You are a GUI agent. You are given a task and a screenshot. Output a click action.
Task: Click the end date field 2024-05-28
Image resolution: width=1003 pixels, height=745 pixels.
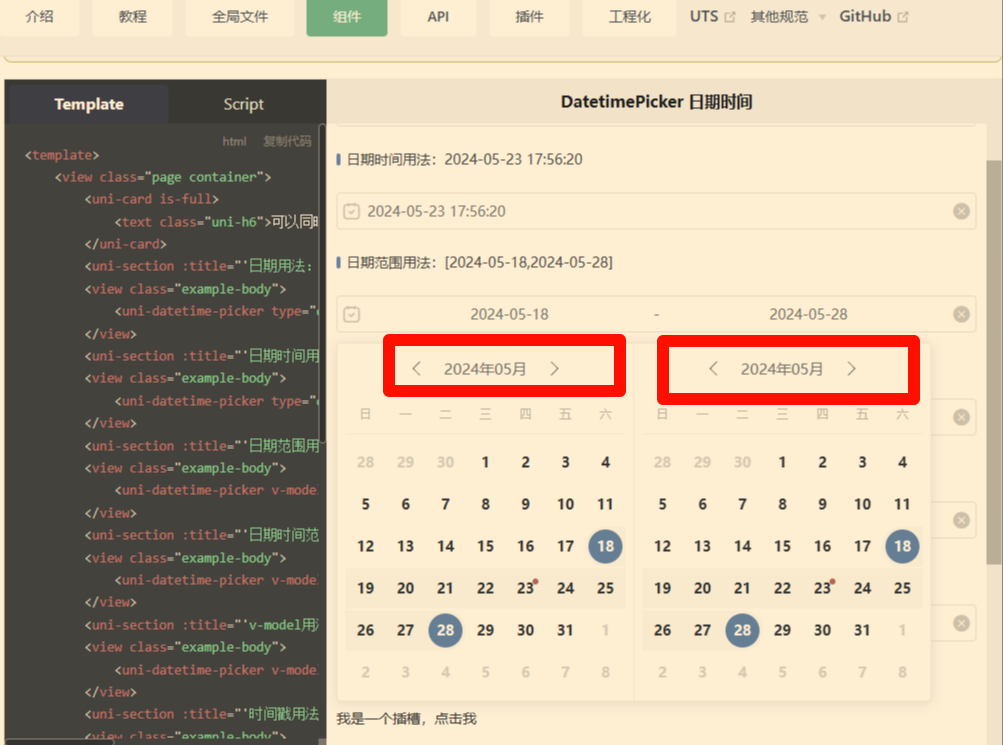tap(808, 314)
